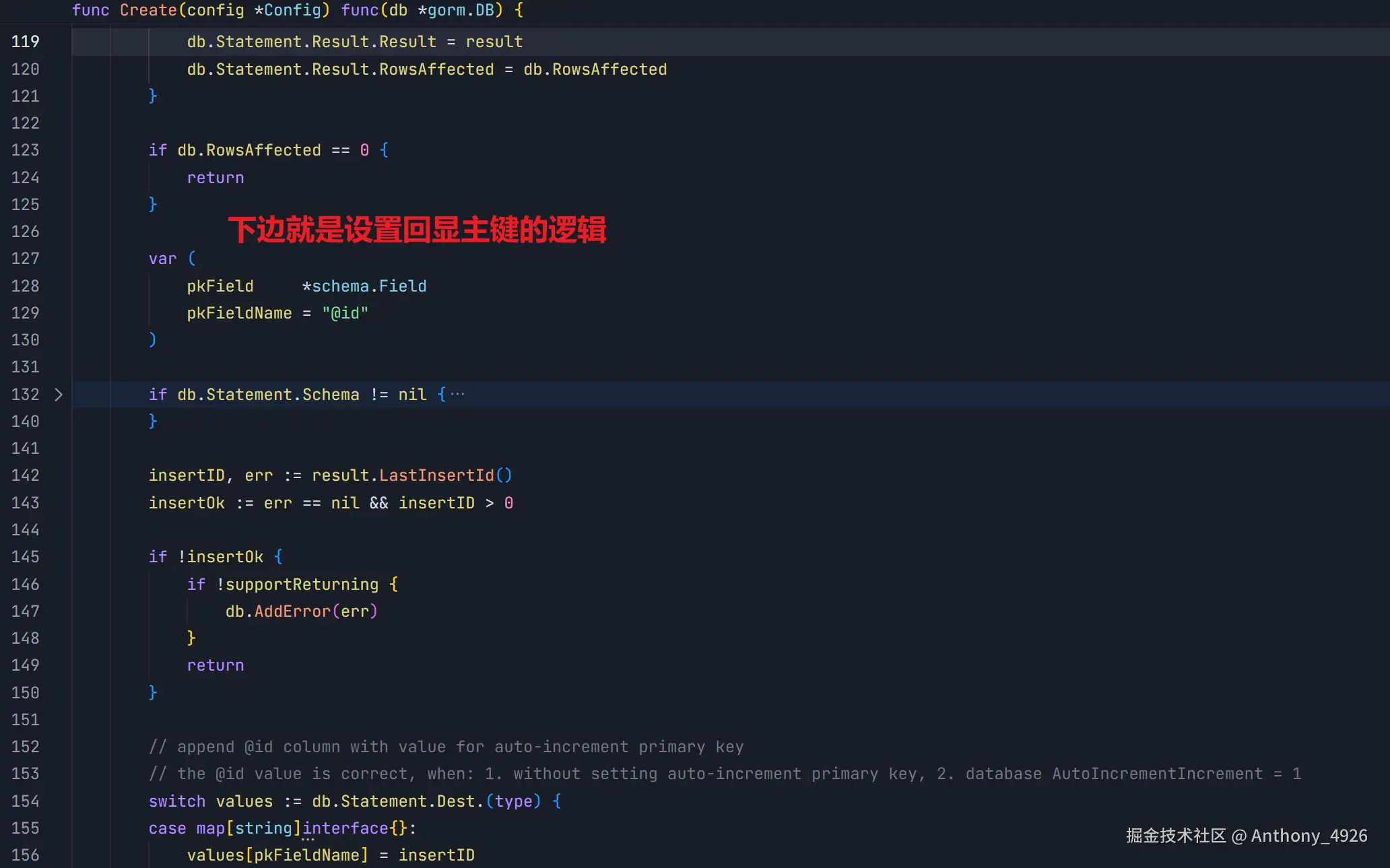Click the folded code ellipsis after nil {
The height and width of the screenshot is (868, 1390).
pyautogui.click(x=457, y=395)
